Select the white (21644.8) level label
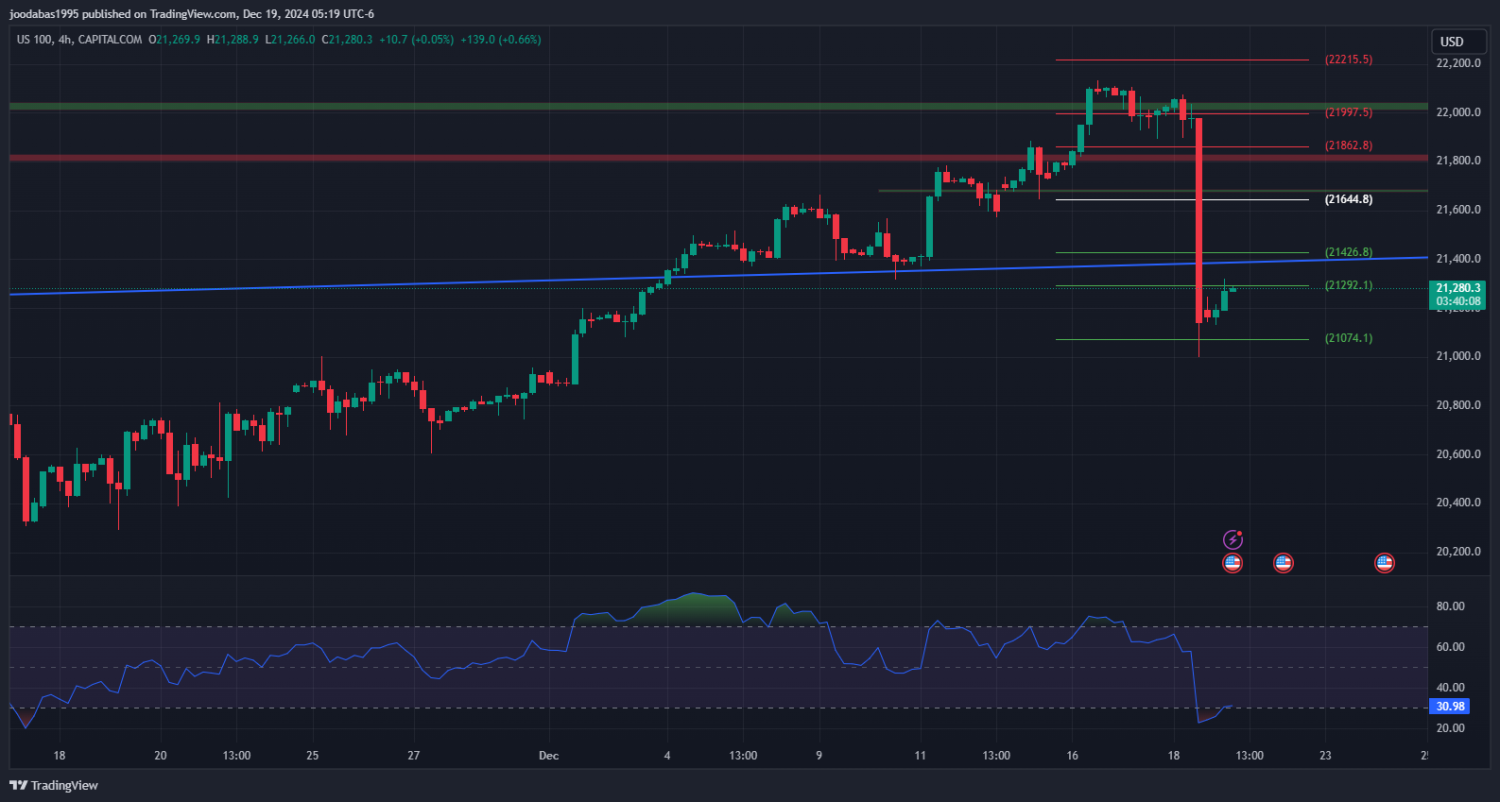Viewport: 1500px width, 802px height. 1348,199
